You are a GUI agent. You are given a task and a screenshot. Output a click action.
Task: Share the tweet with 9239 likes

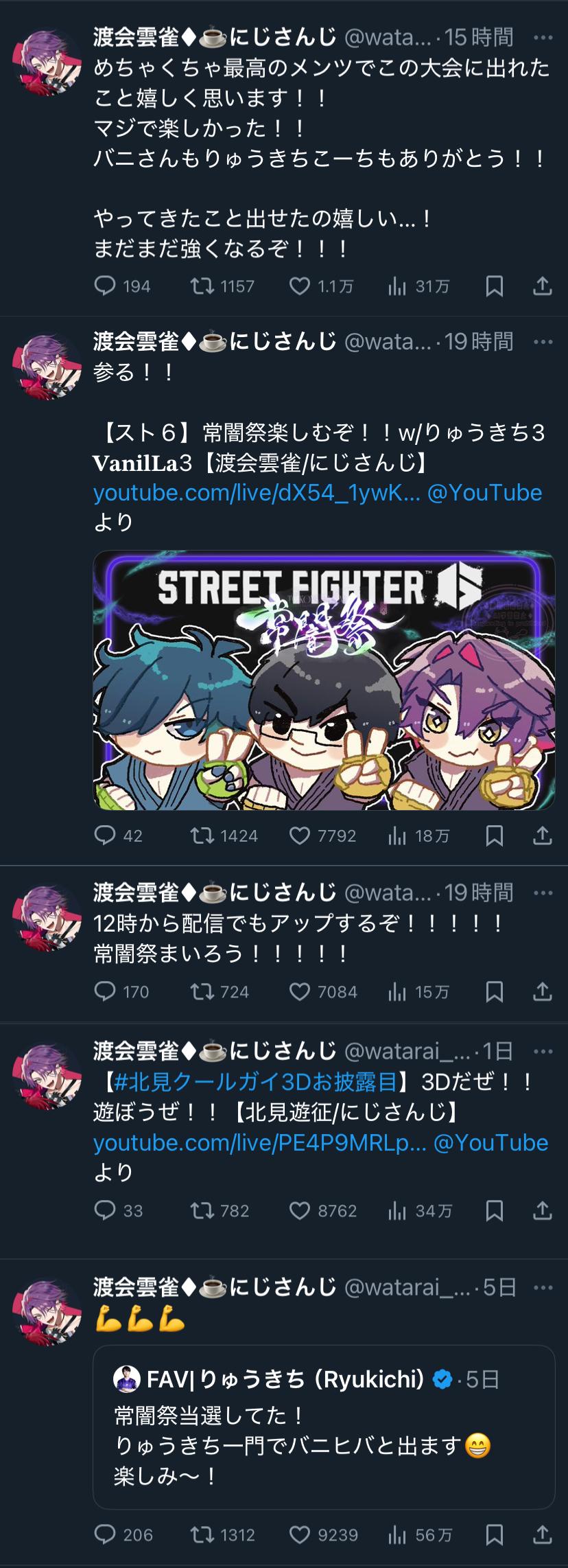pos(543,1534)
